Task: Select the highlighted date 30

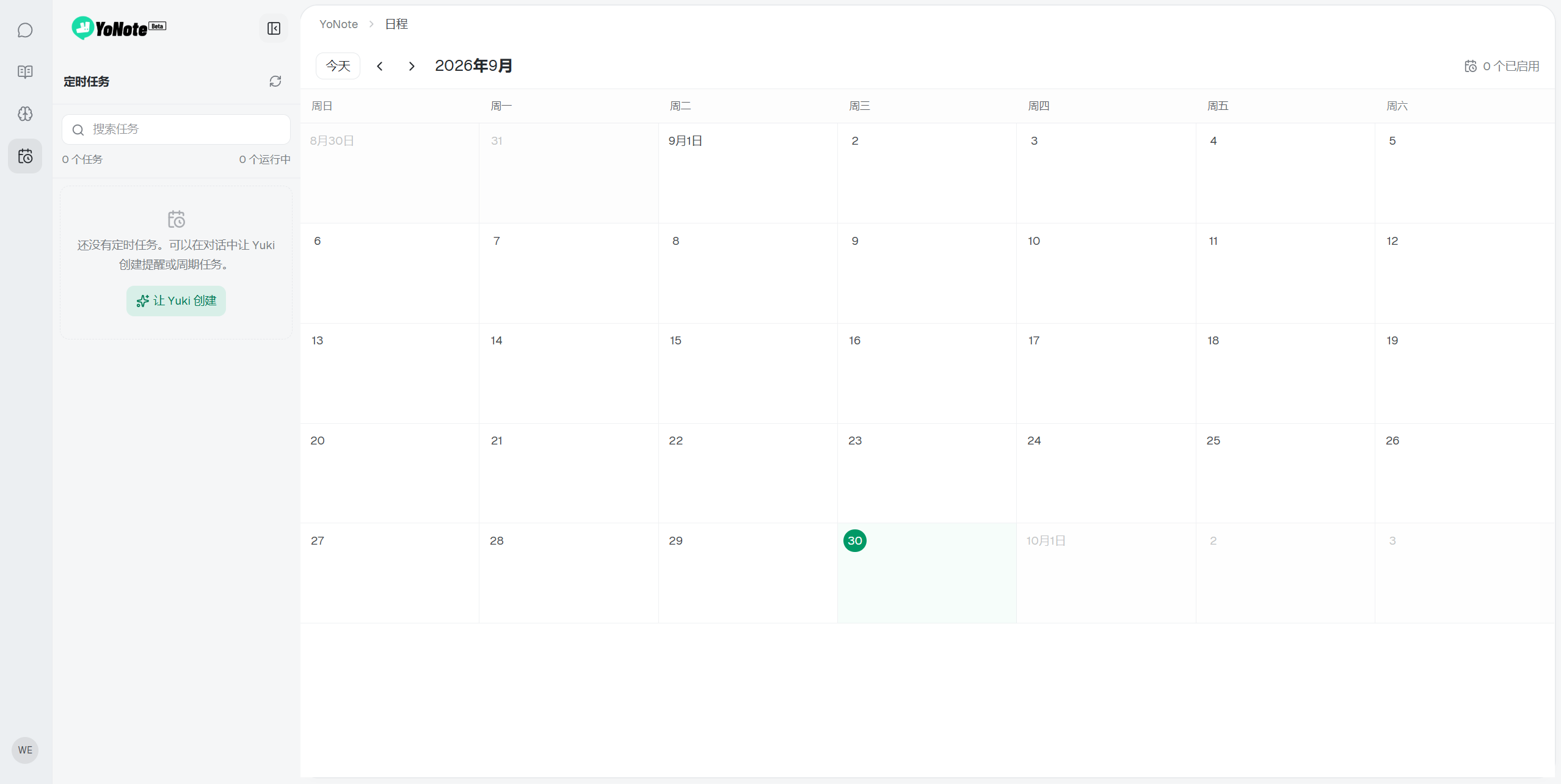Action: click(855, 540)
